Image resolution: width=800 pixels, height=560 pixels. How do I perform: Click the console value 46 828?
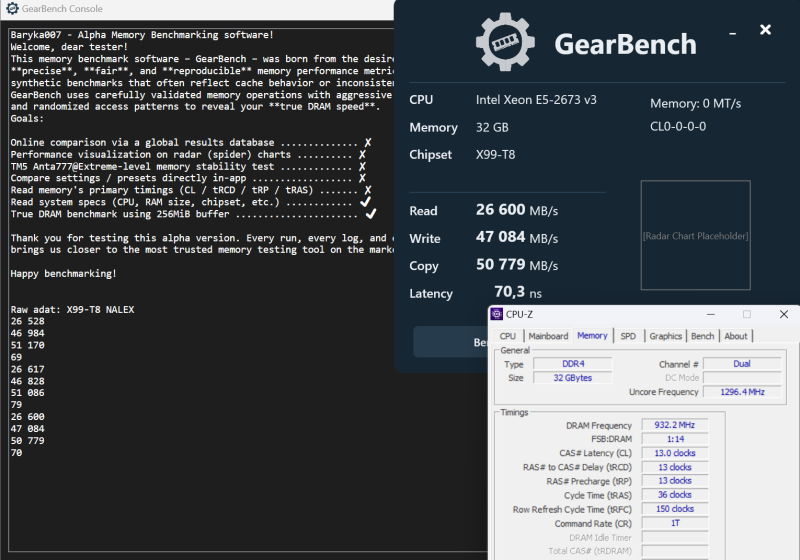tap(28, 381)
